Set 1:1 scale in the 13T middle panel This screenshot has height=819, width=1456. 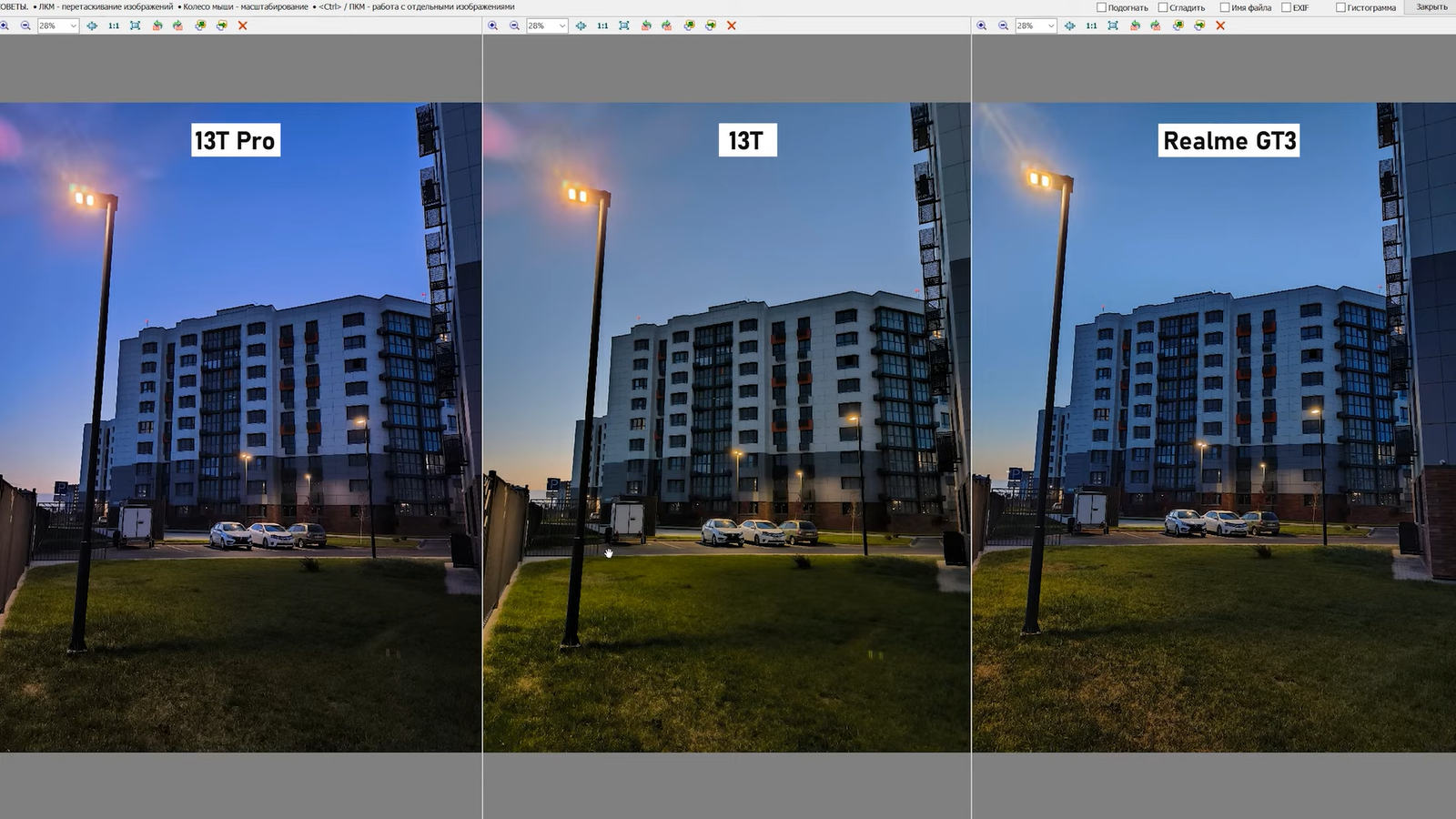[x=602, y=25]
